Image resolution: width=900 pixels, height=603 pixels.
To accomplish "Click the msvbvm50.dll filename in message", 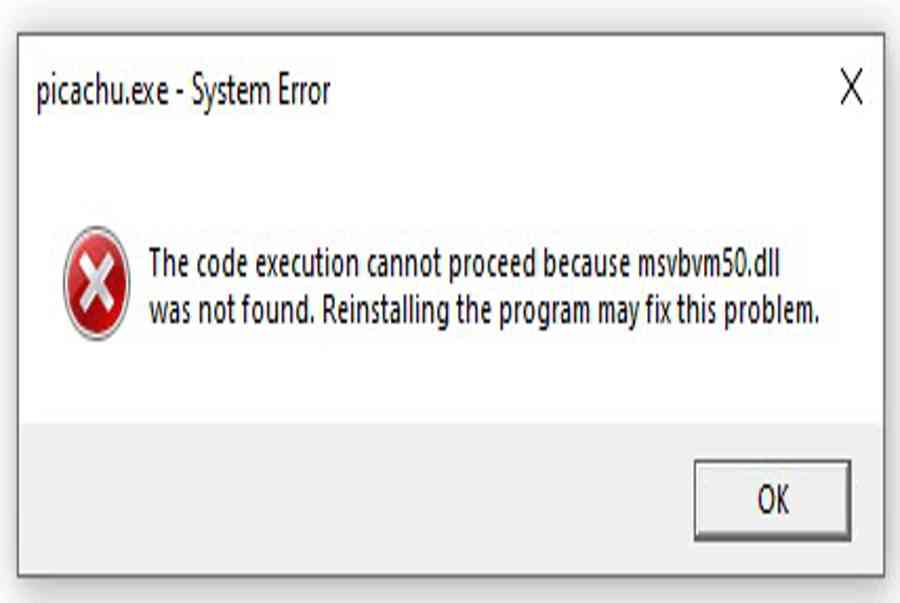I will pyautogui.click(x=709, y=264).
